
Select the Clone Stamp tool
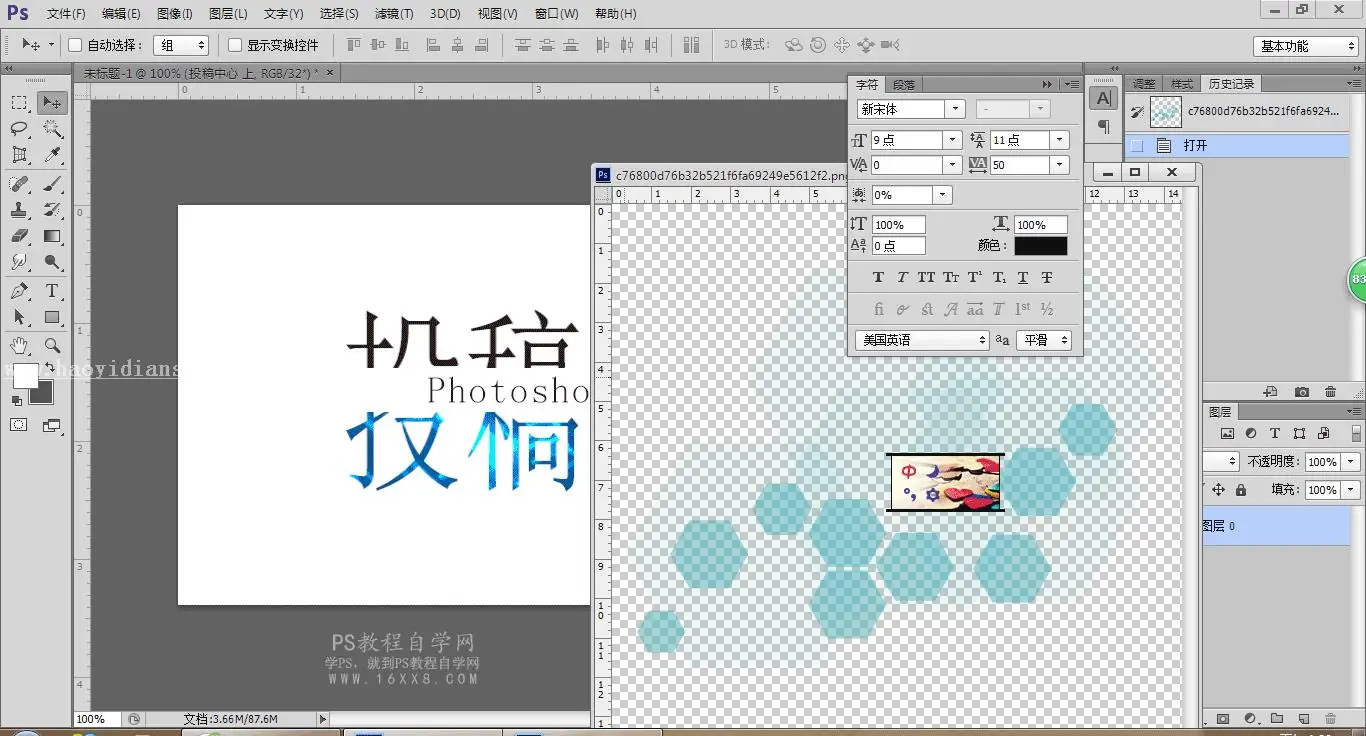pyautogui.click(x=19, y=210)
